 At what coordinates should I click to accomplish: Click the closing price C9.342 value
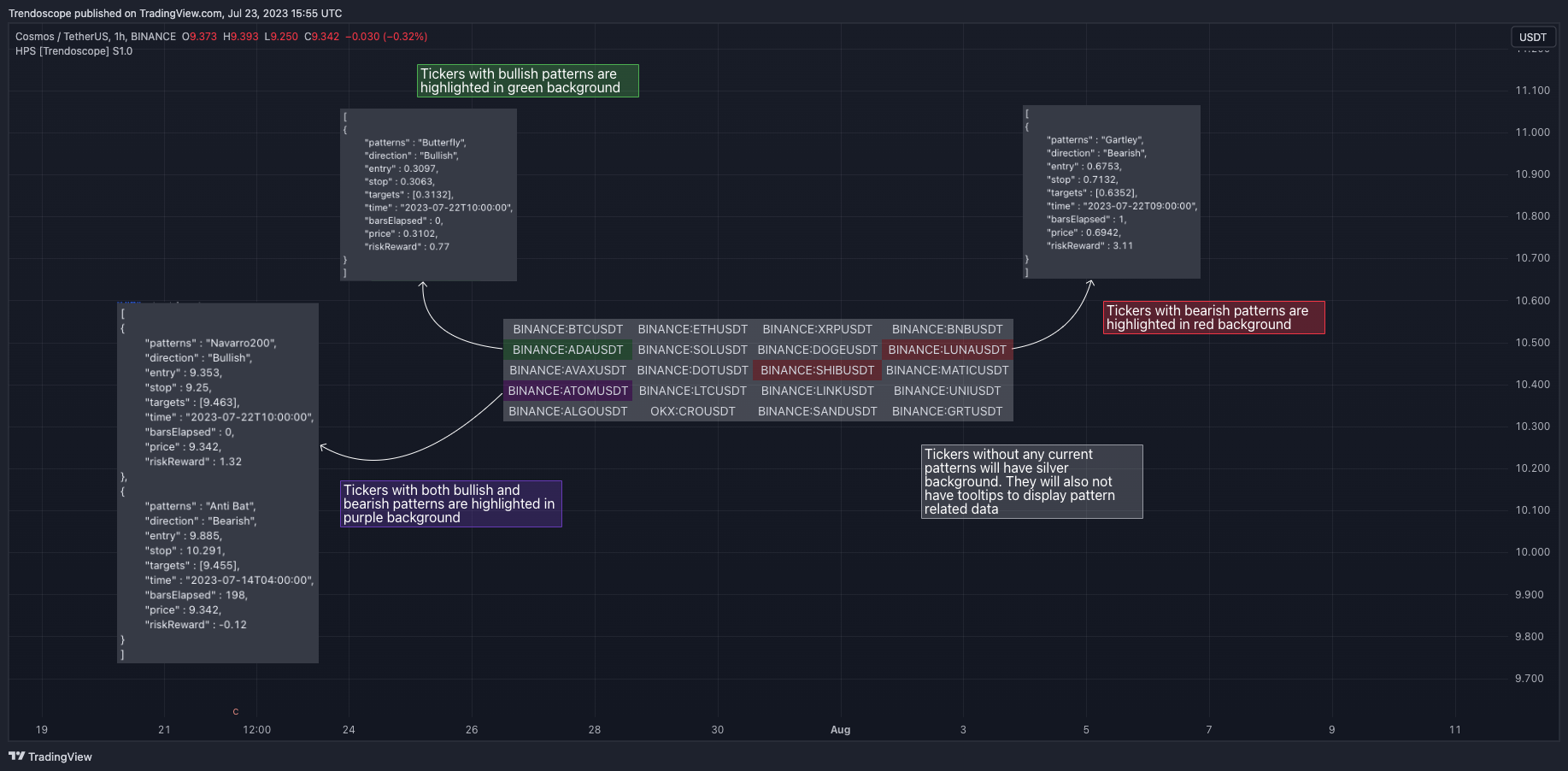[322, 37]
